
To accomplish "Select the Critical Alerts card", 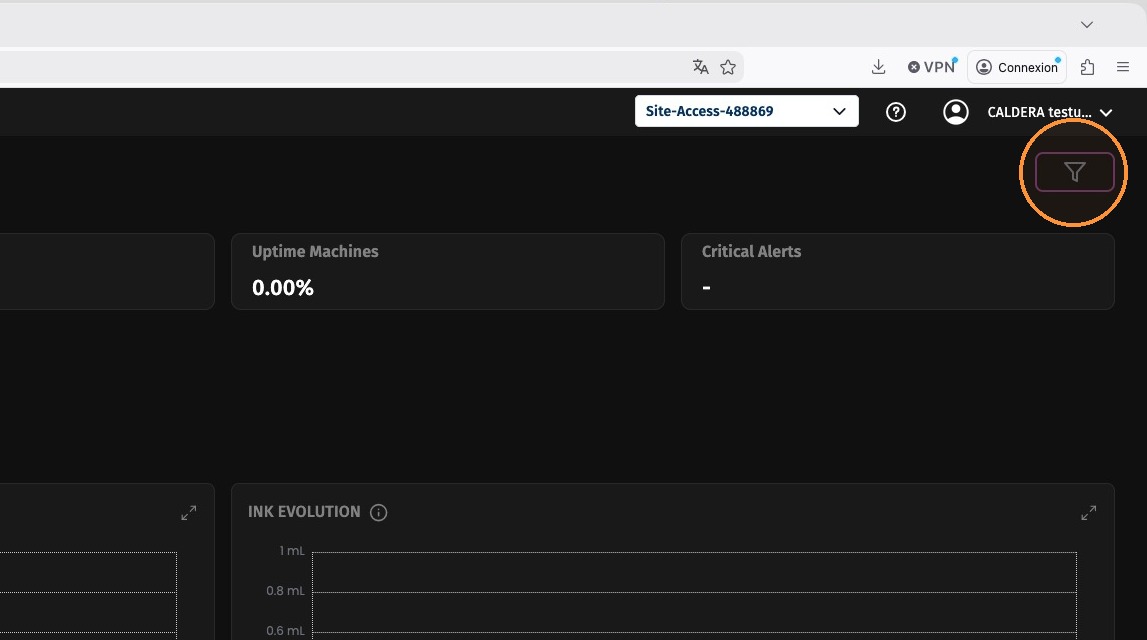I will click(898, 271).
